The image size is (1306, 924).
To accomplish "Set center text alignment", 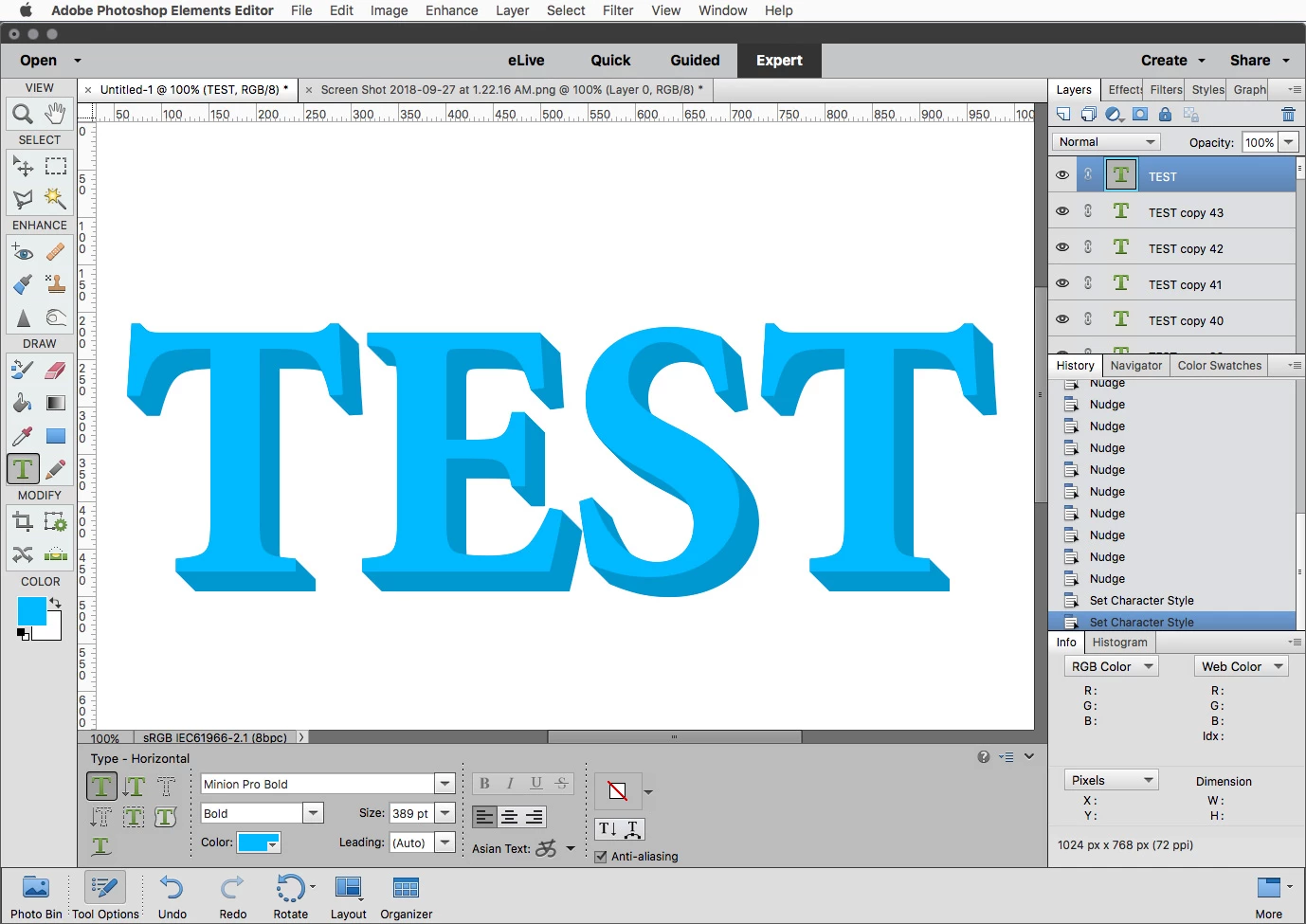I will click(509, 817).
